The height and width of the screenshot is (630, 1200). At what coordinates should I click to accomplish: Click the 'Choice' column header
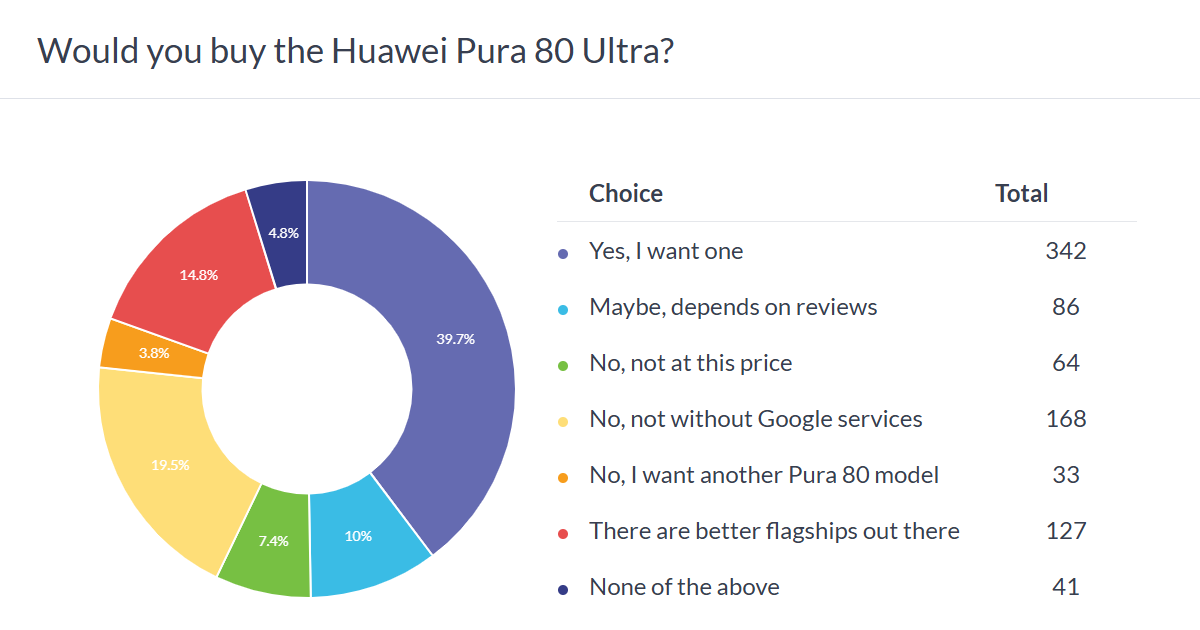626,193
